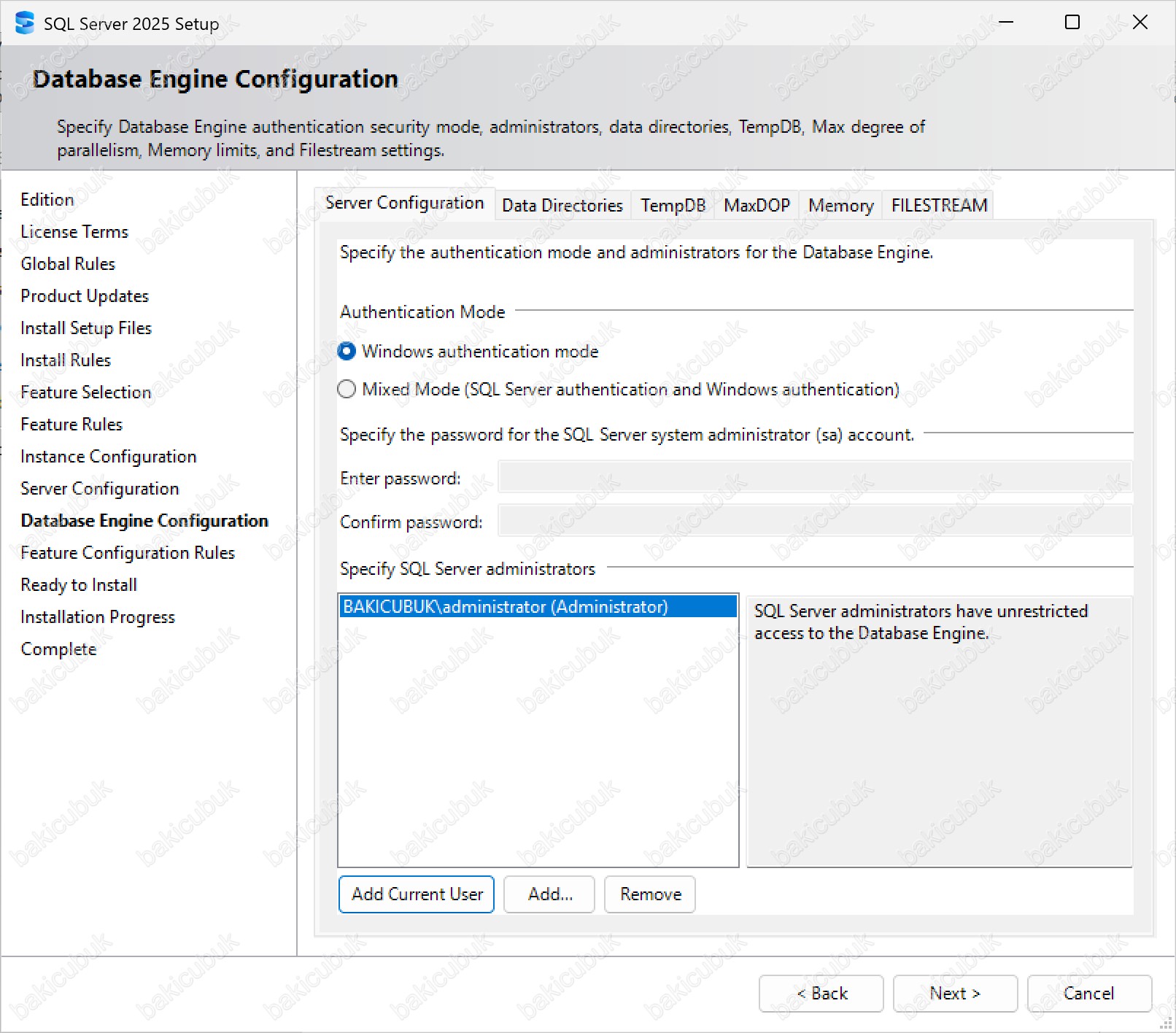Viewport: 1176px width, 1033px height.
Task: Open the TempDB tab
Action: (x=673, y=206)
